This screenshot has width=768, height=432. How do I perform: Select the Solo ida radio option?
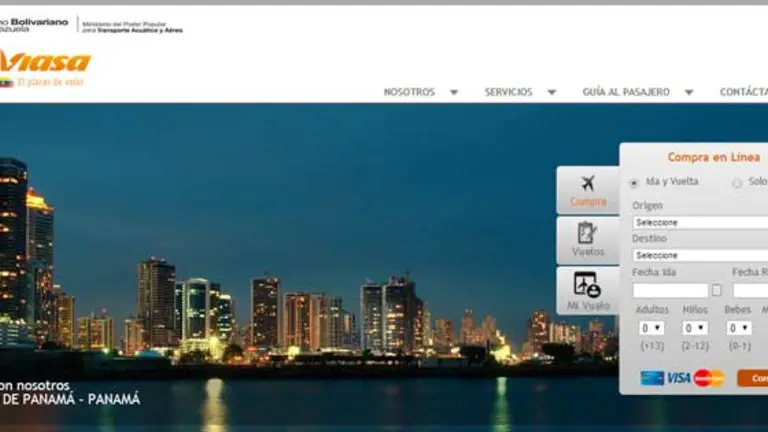(x=737, y=183)
